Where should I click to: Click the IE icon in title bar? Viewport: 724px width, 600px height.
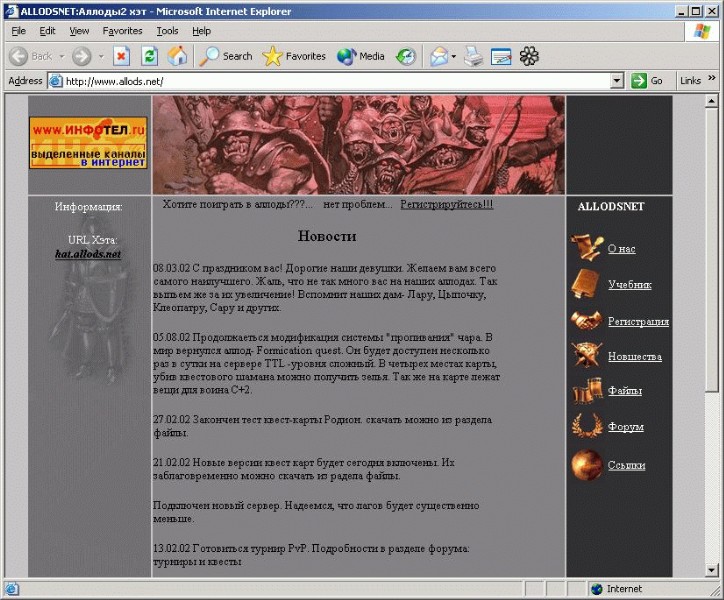(11, 11)
